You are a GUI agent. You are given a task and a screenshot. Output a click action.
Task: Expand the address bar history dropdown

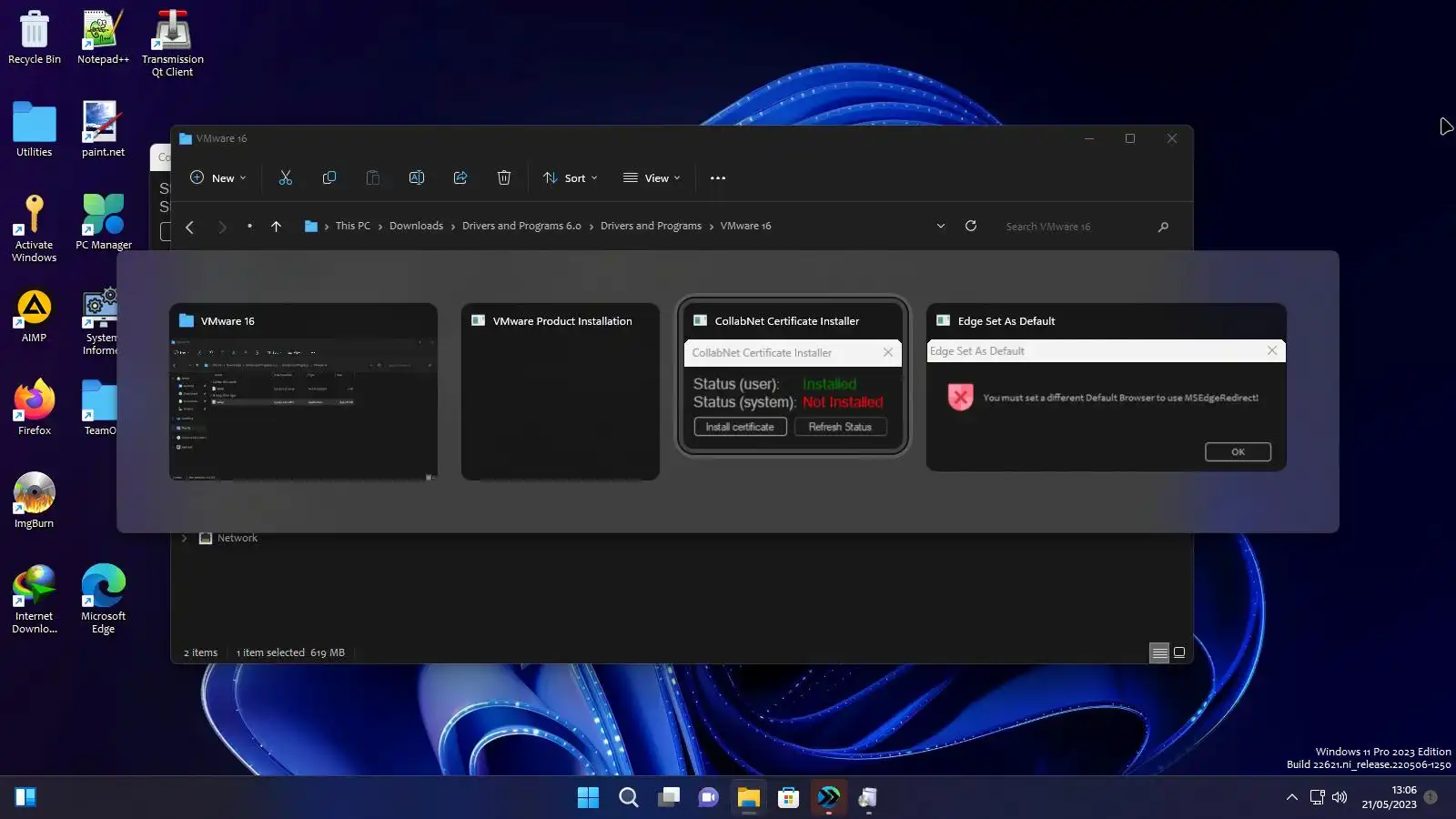[941, 227]
